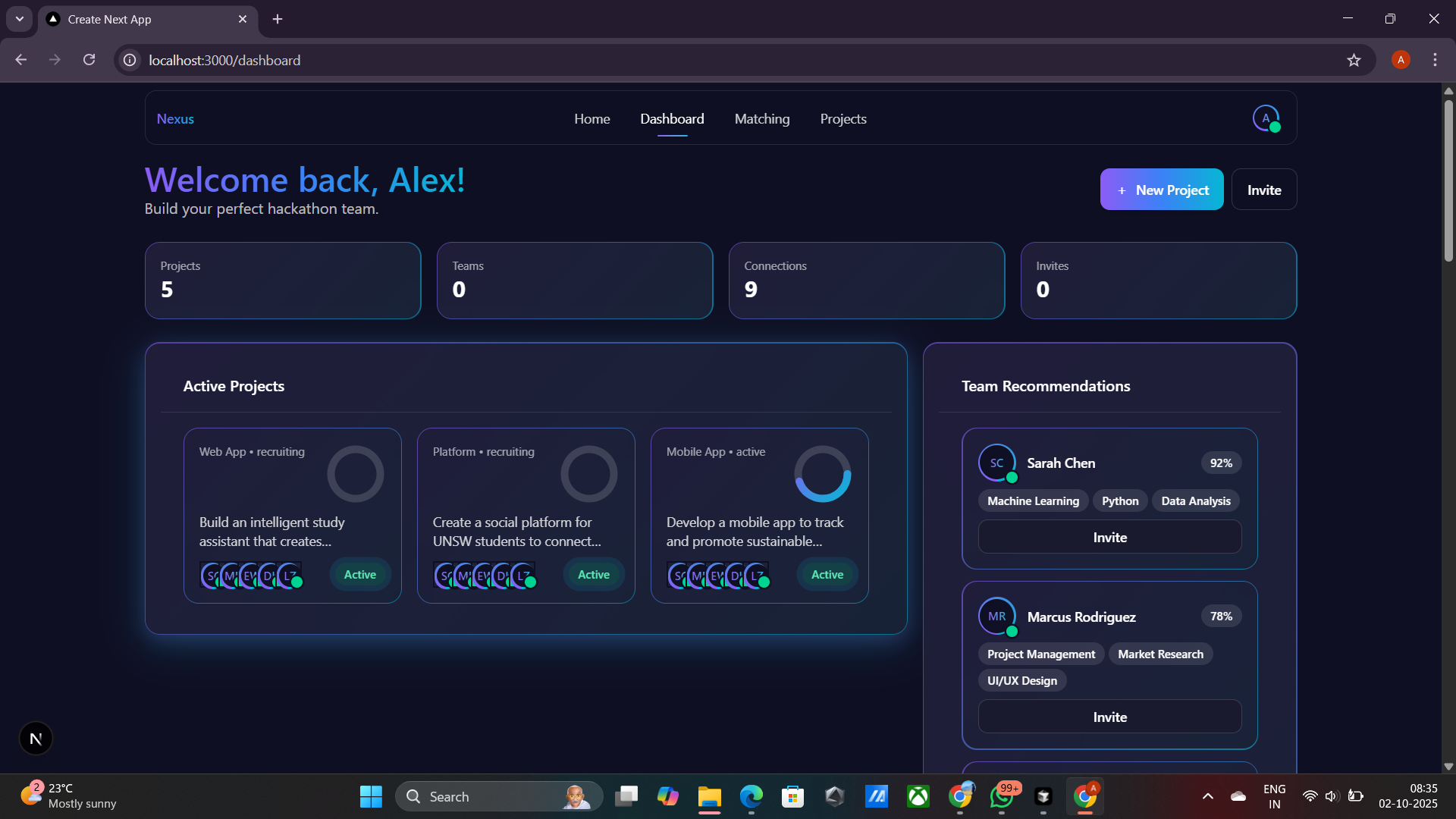
Task: Open Next.js dev tools via the N button
Action: coord(36,738)
